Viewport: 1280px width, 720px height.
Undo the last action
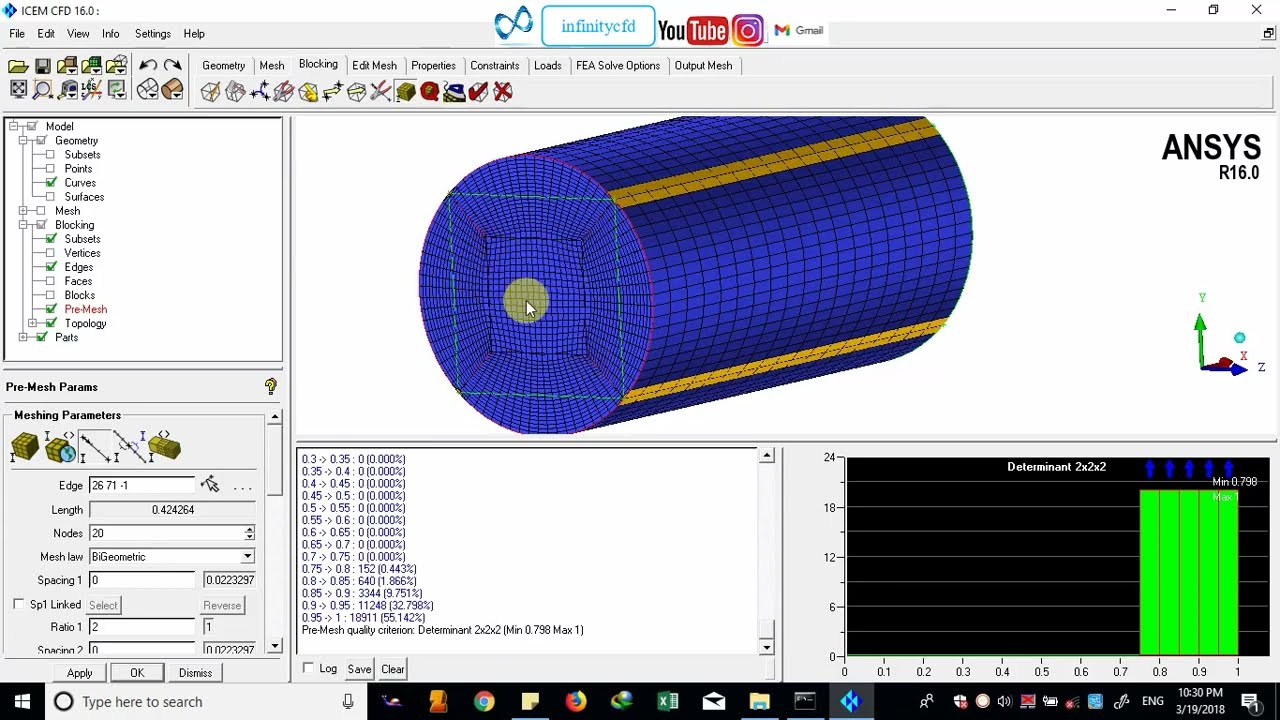(147, 66)
